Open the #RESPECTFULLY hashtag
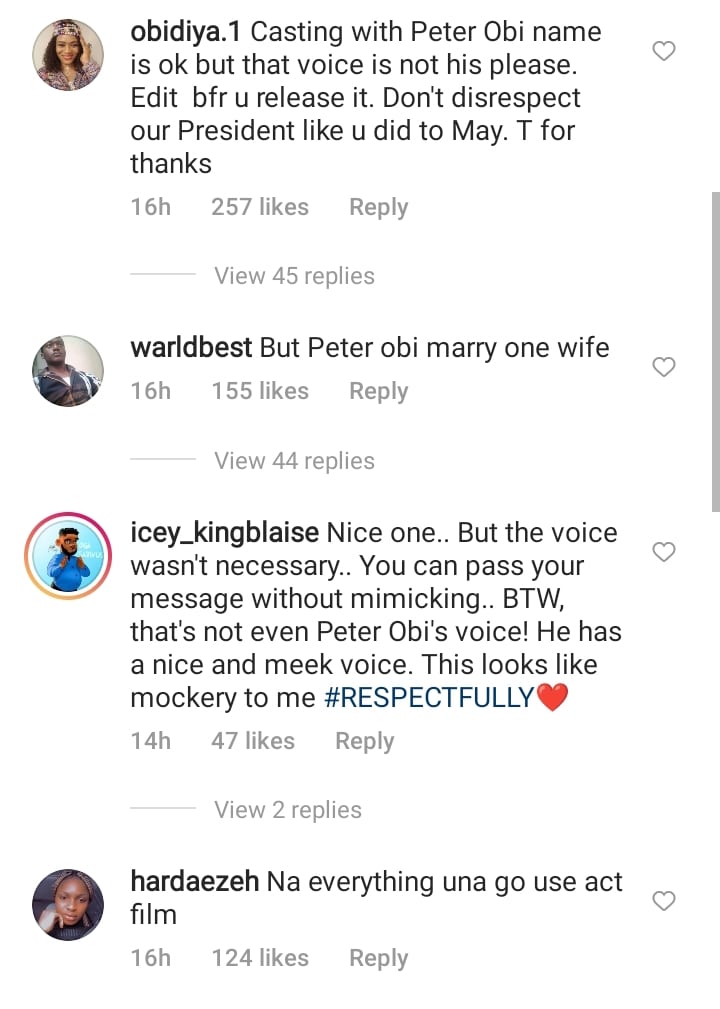The image size is (720, 1009). click(429, 698)
